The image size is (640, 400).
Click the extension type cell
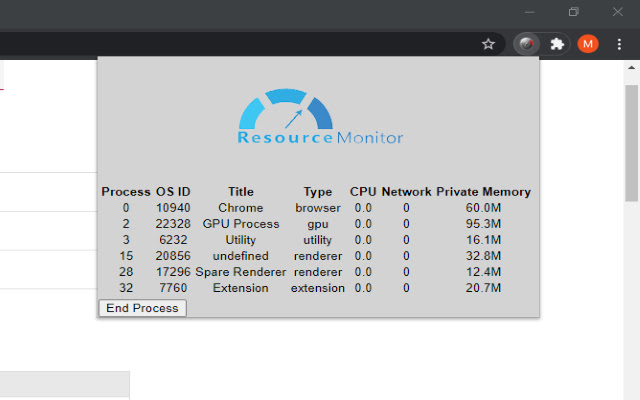tap(318, 288)
